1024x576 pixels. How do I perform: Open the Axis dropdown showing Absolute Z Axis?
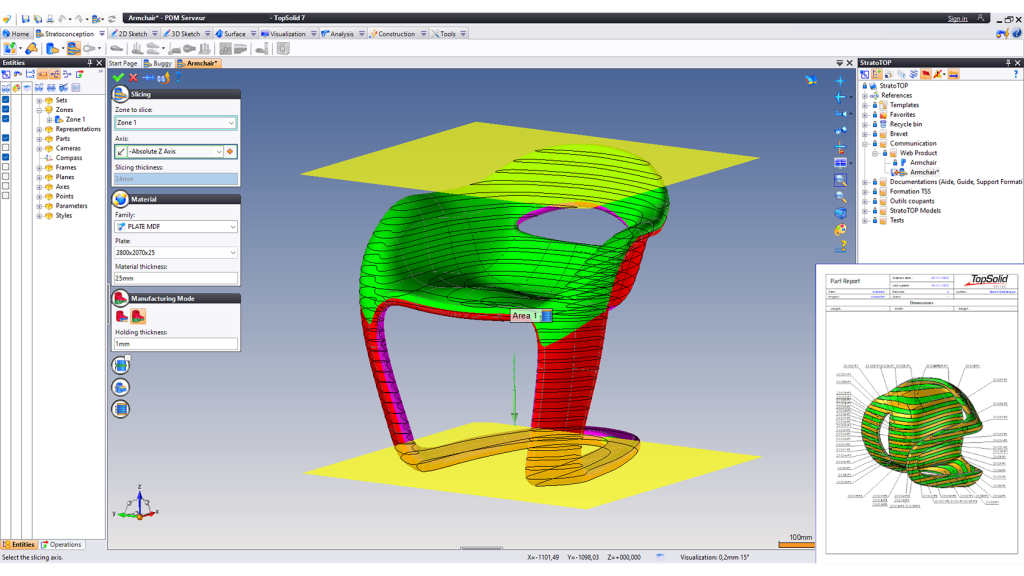(219, 152)
